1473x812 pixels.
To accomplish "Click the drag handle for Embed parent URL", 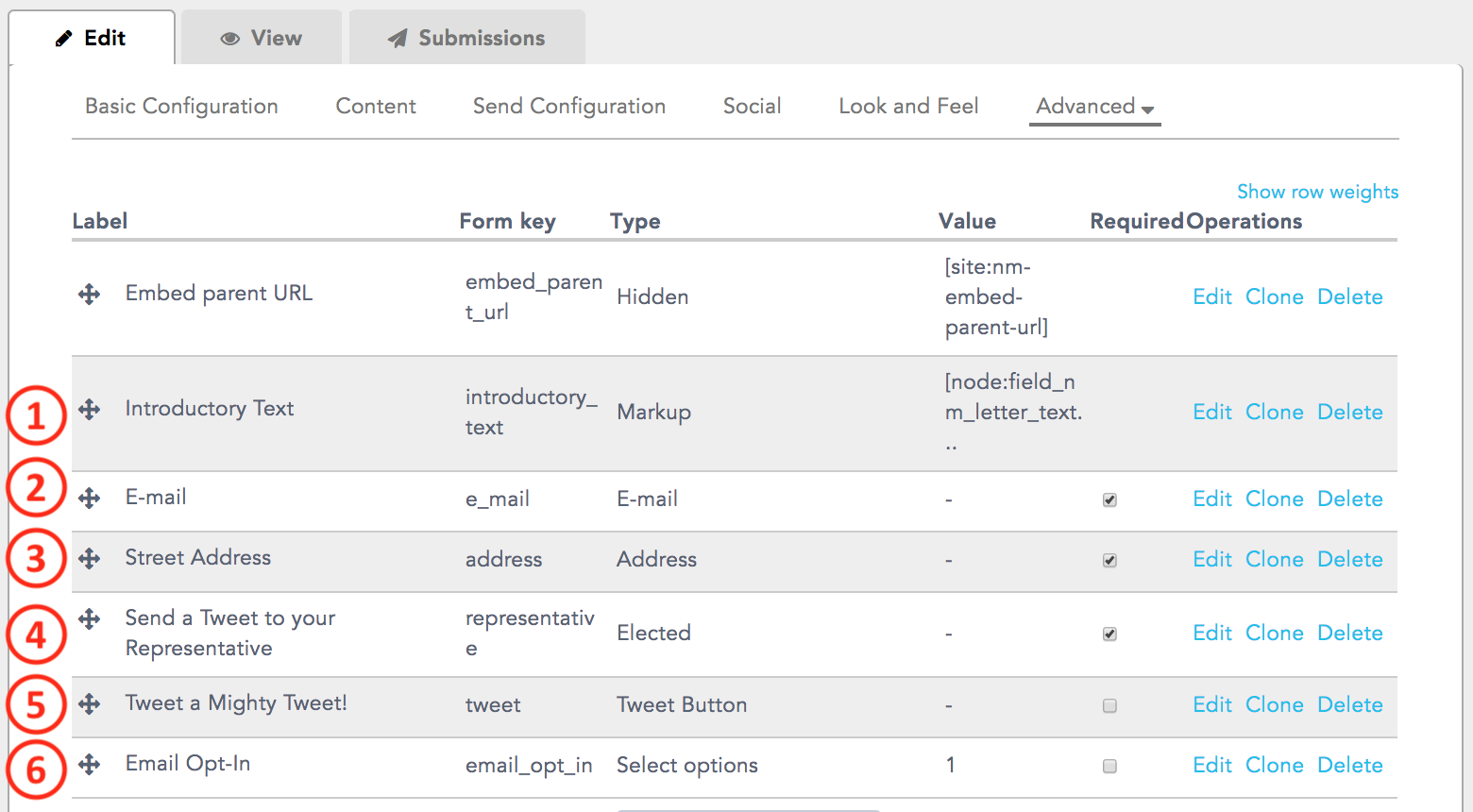I will (x=89, y=295).
